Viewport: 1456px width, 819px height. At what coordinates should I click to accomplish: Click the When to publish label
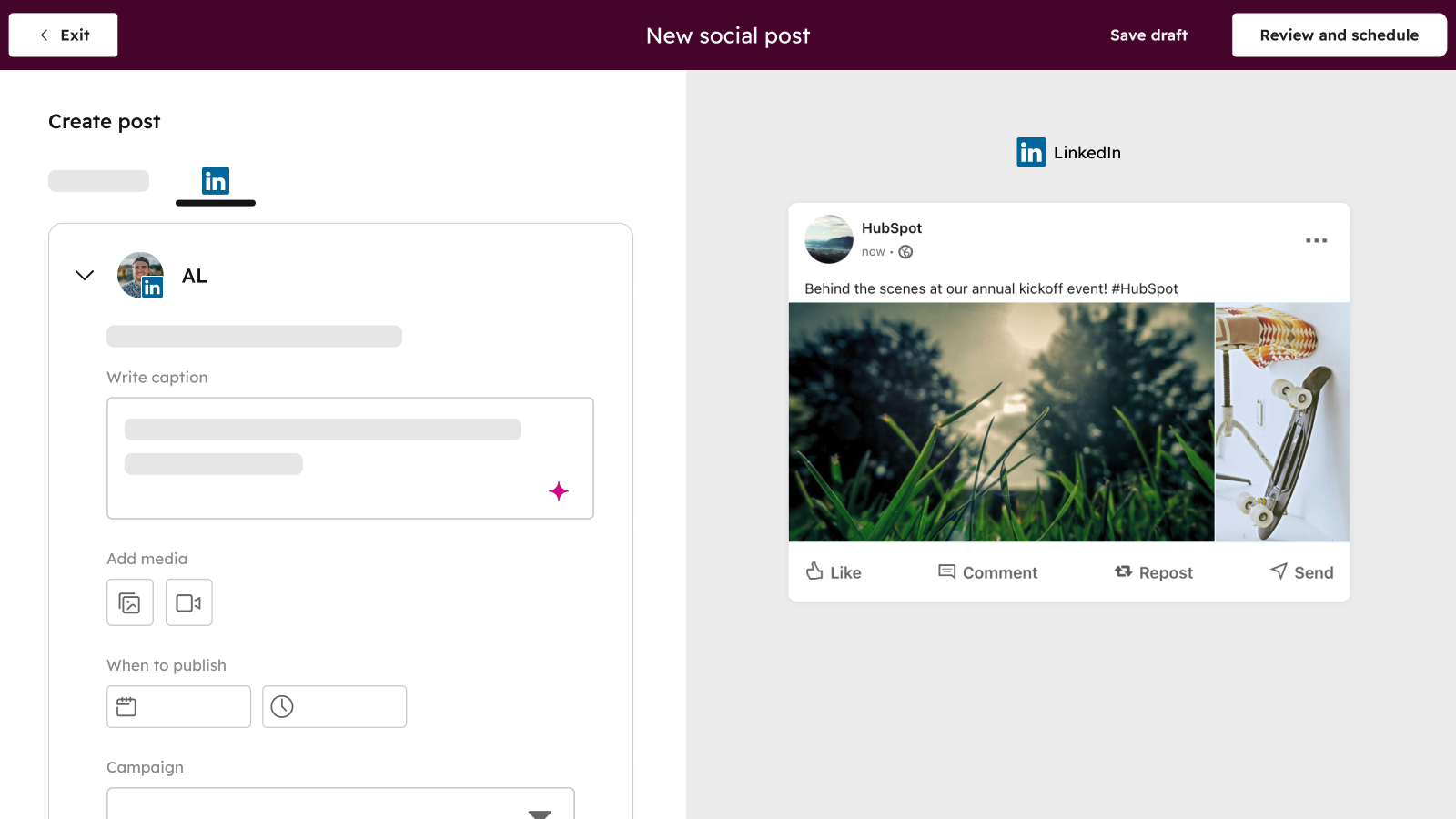click(x=167, y=665)
